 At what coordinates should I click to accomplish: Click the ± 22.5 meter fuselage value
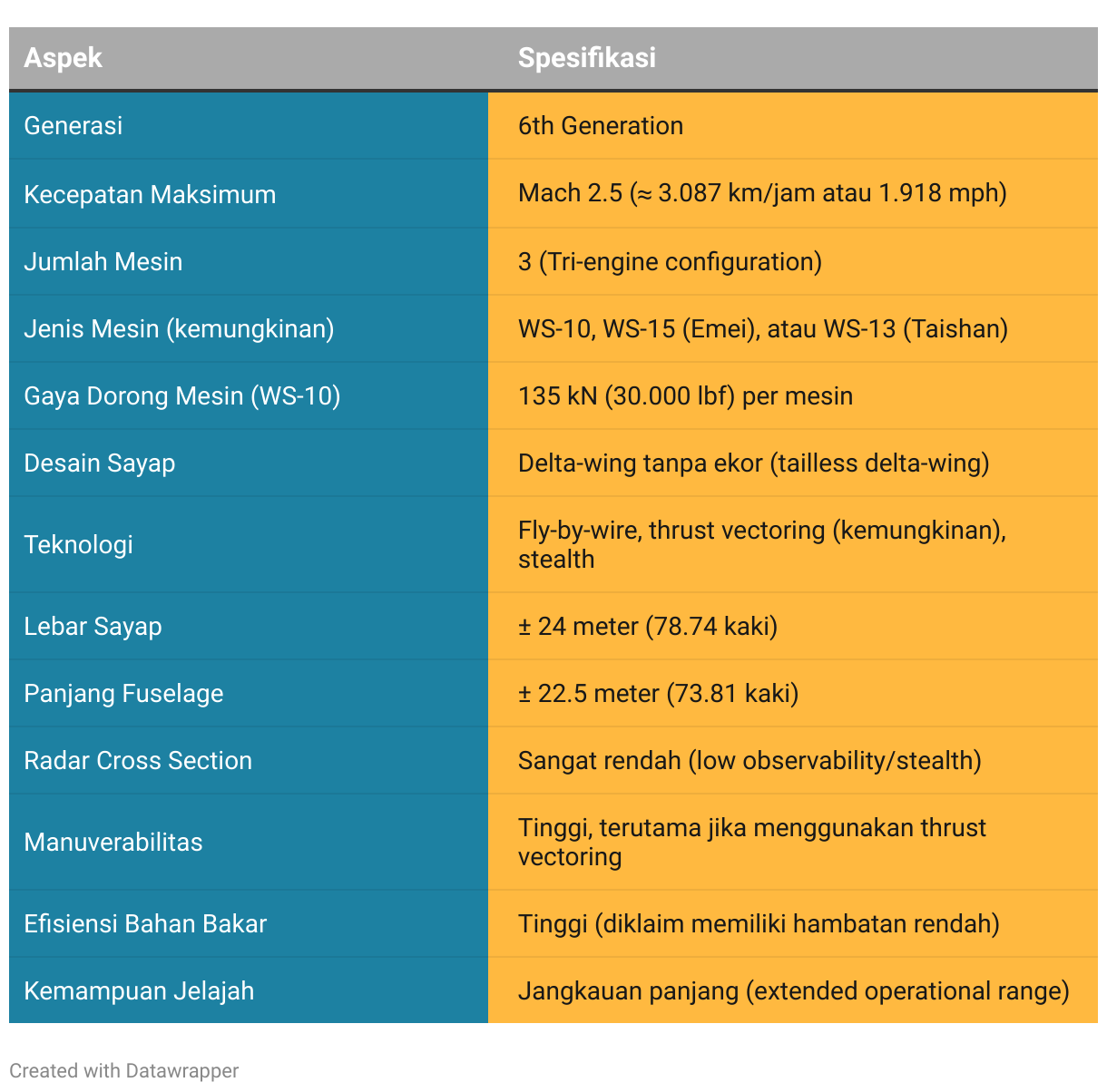click(658, 693)
